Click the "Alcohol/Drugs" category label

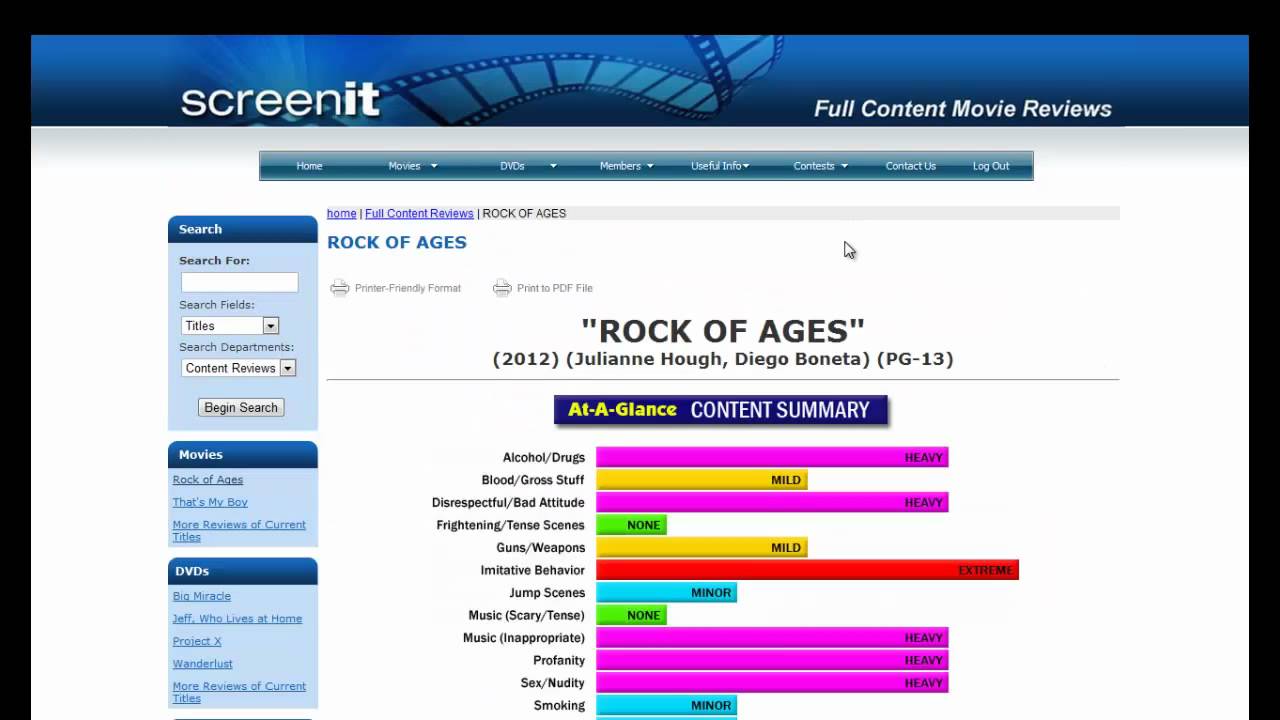coord(544,458)
